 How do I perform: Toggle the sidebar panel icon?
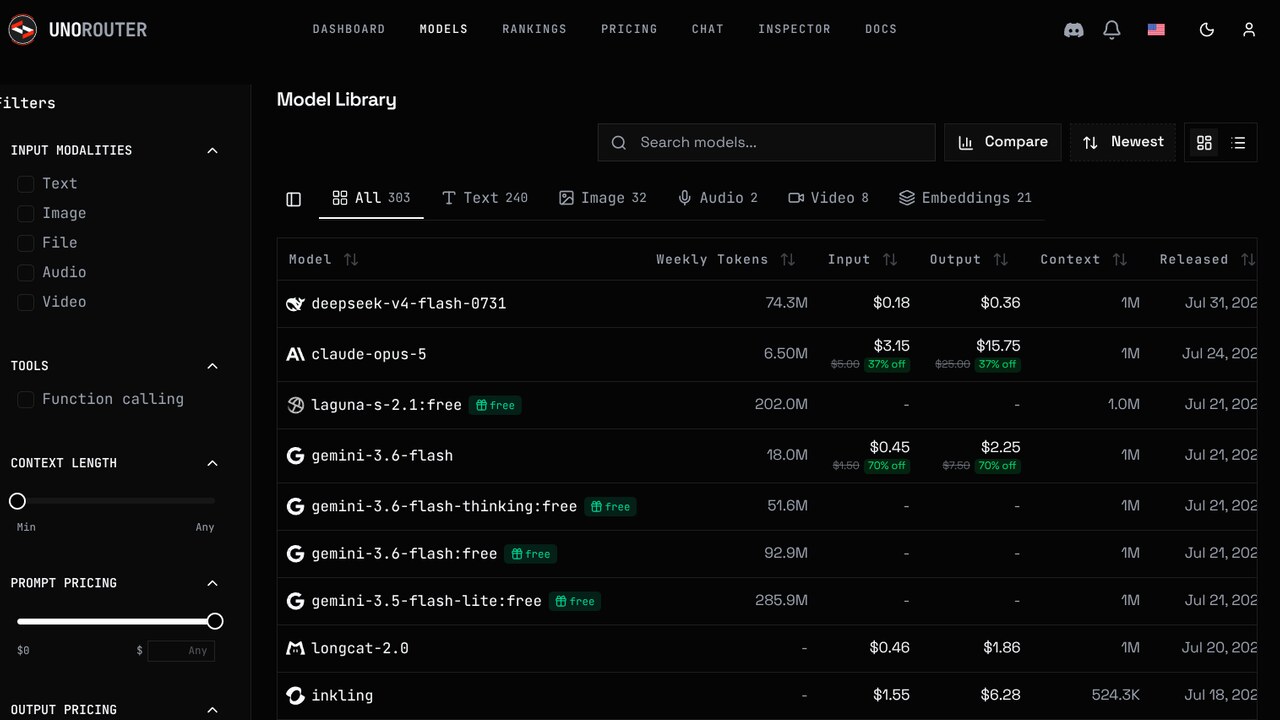[x=294, y=199]
